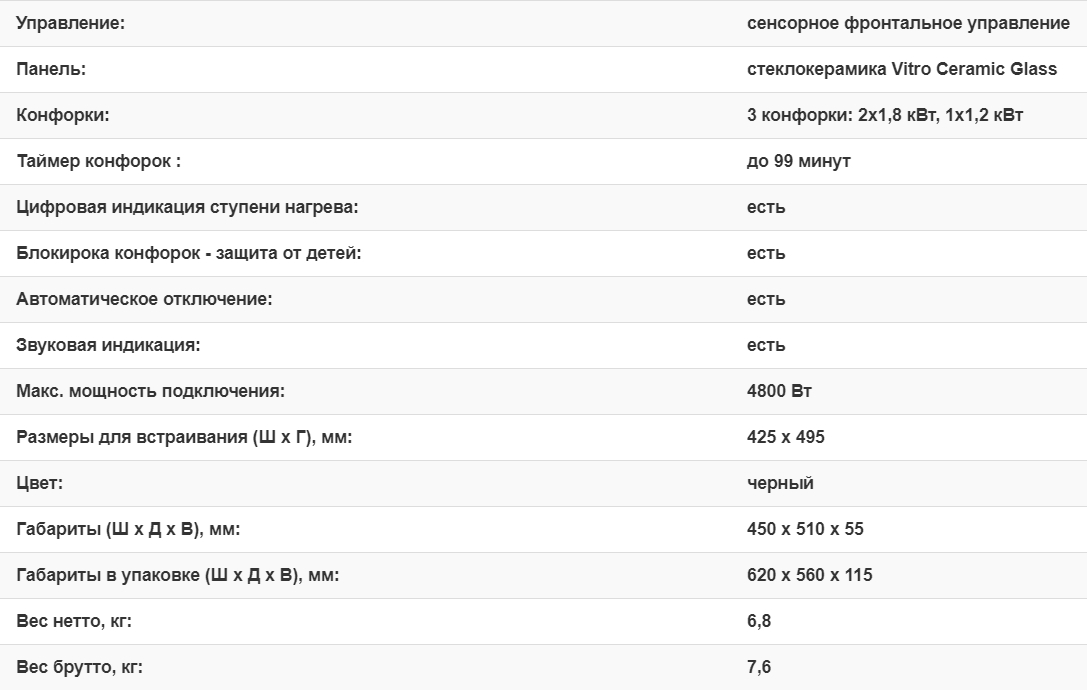Click the "Панель:" specification label
The width and height of the screenshot is (1087, 696).
click(x=51, y=69)
